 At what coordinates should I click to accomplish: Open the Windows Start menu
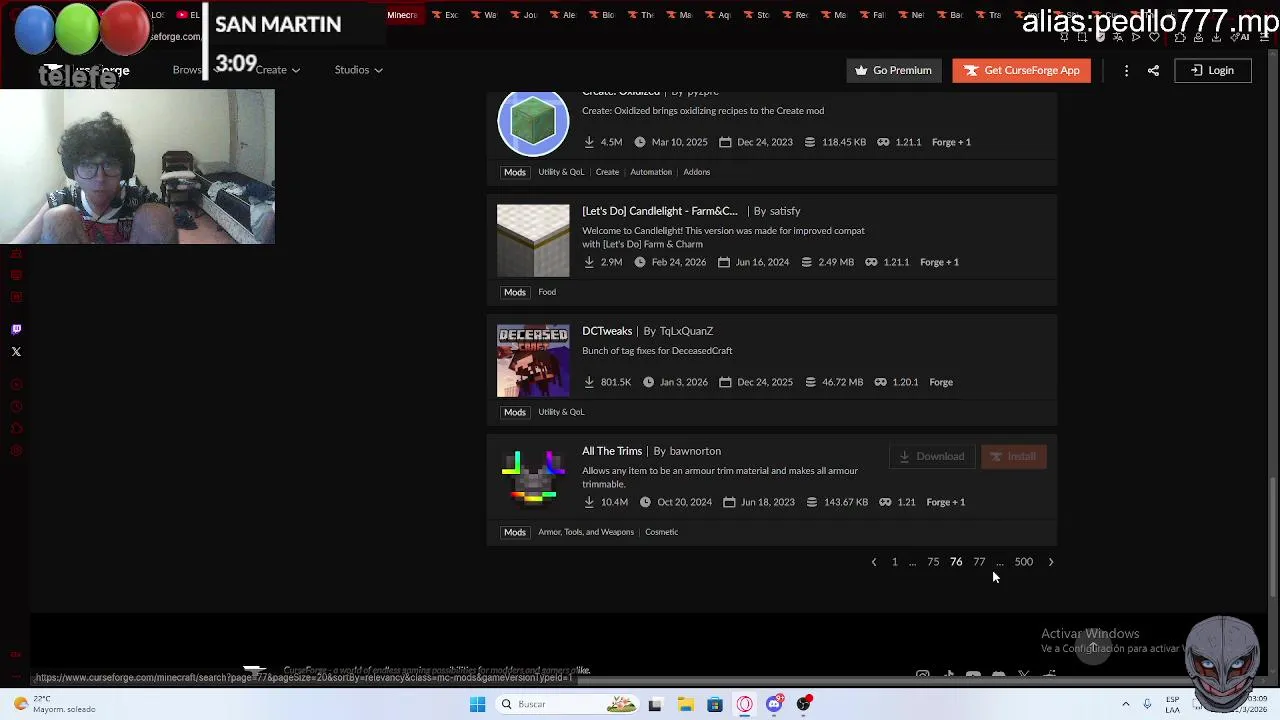[477, 704]
